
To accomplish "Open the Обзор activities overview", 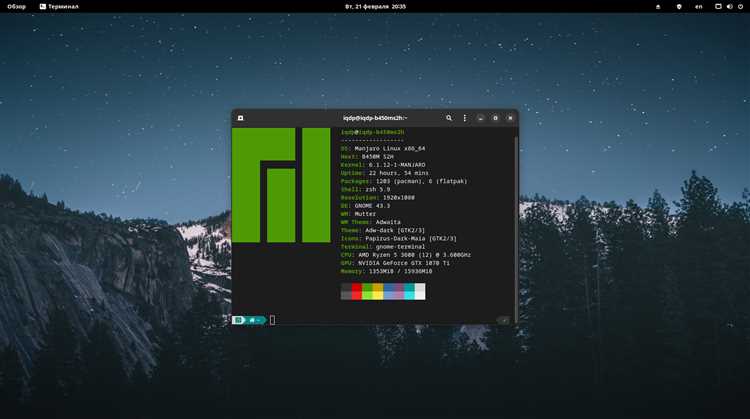I will click(16, 7).
